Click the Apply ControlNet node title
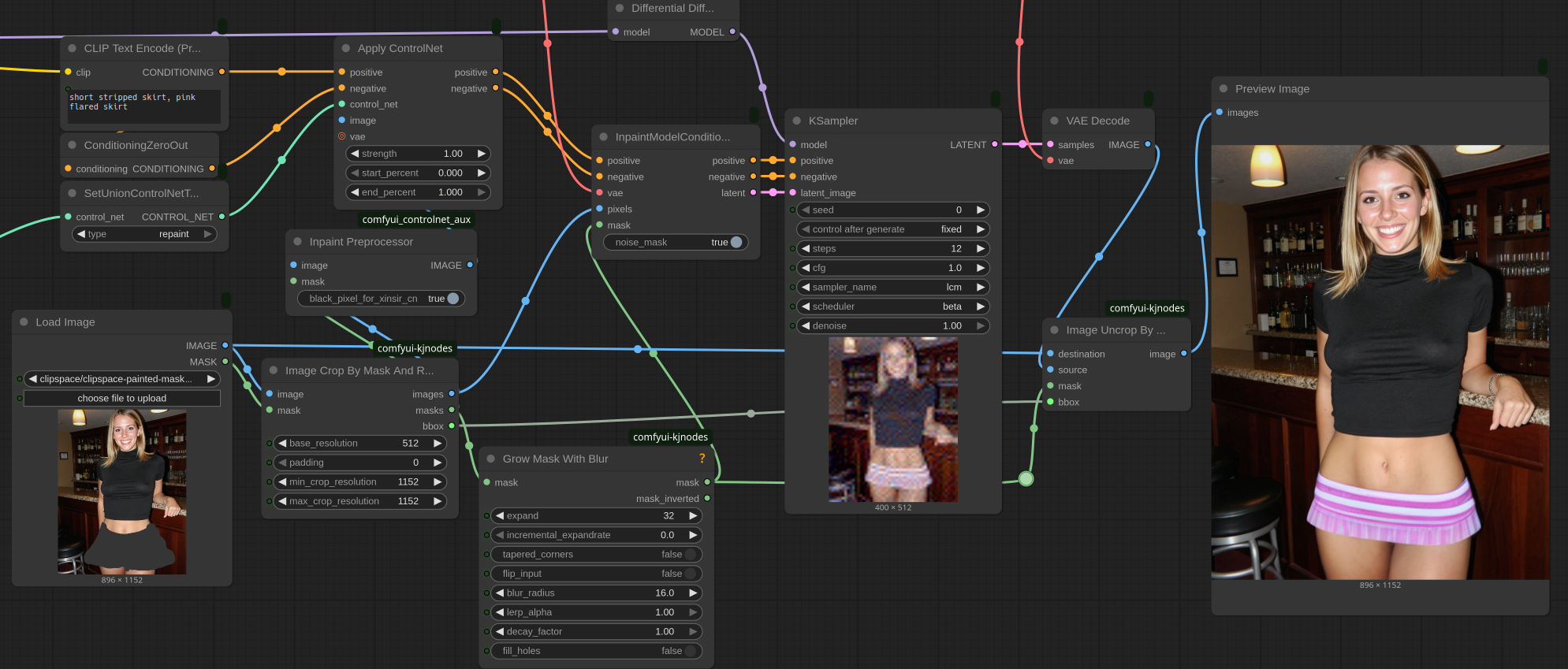The image size is (1568, 669). [400, 49]
